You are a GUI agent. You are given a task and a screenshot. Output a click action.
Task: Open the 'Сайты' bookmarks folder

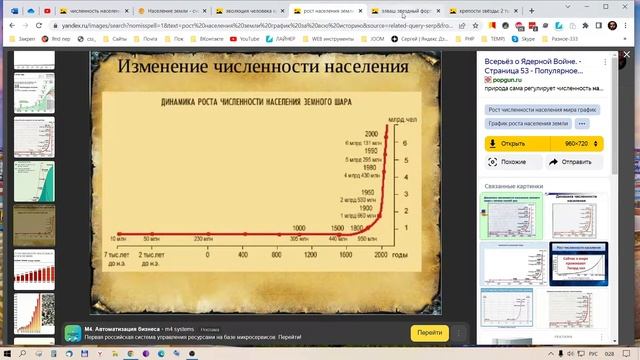click(x=115, y=39)
